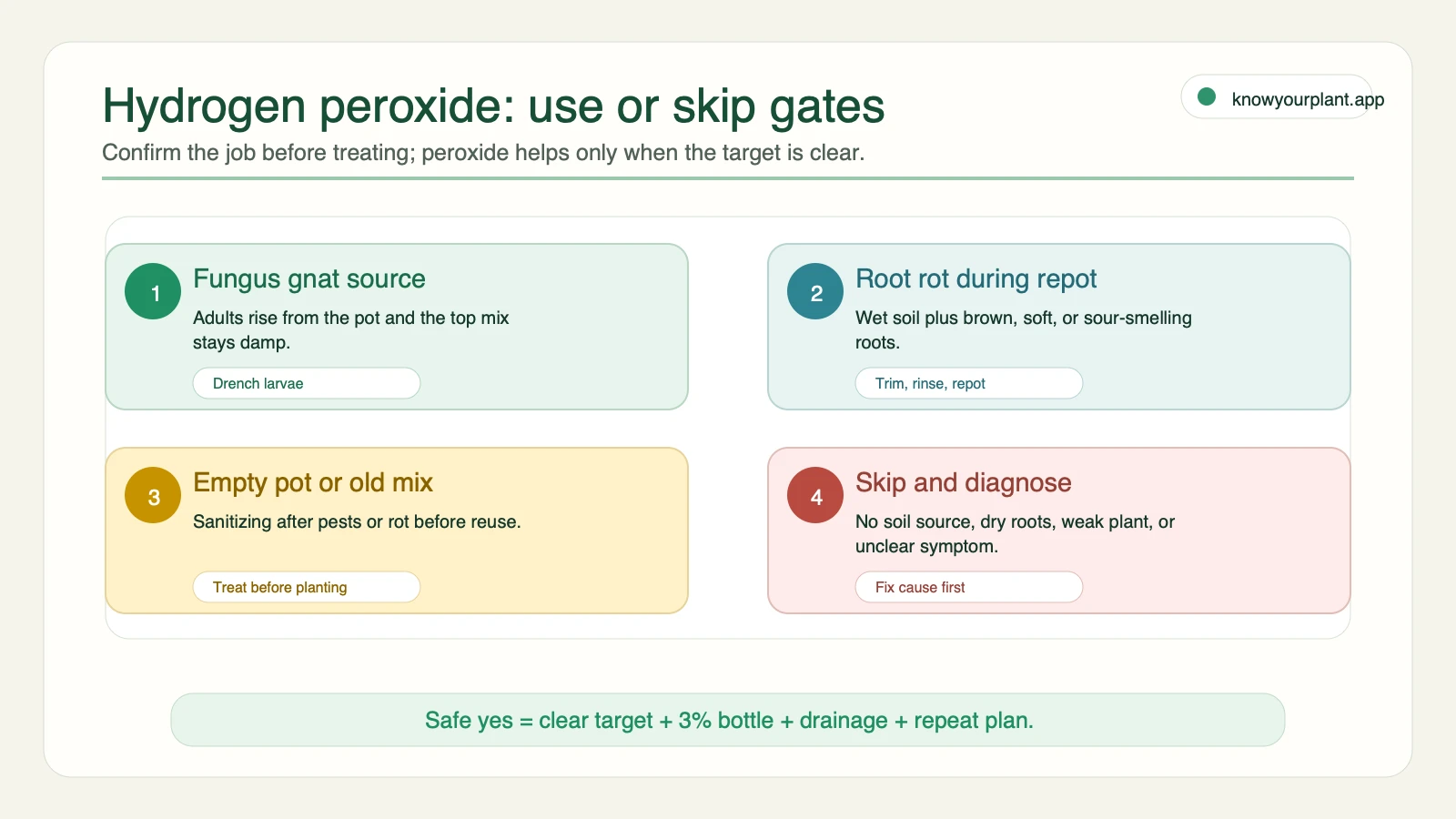Select the Trim, rinse, repot pill
This screenshot has height=819, width=1456.
pos(969,383)
